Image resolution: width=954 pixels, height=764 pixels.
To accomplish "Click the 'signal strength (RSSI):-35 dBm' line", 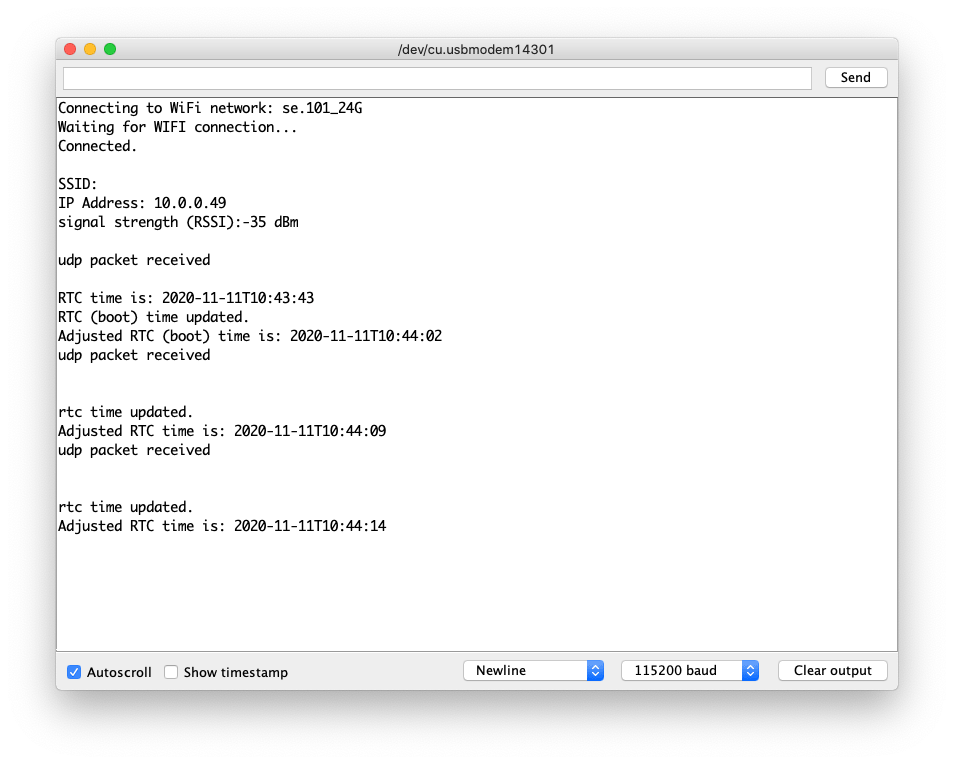I will tap(178, 222).
